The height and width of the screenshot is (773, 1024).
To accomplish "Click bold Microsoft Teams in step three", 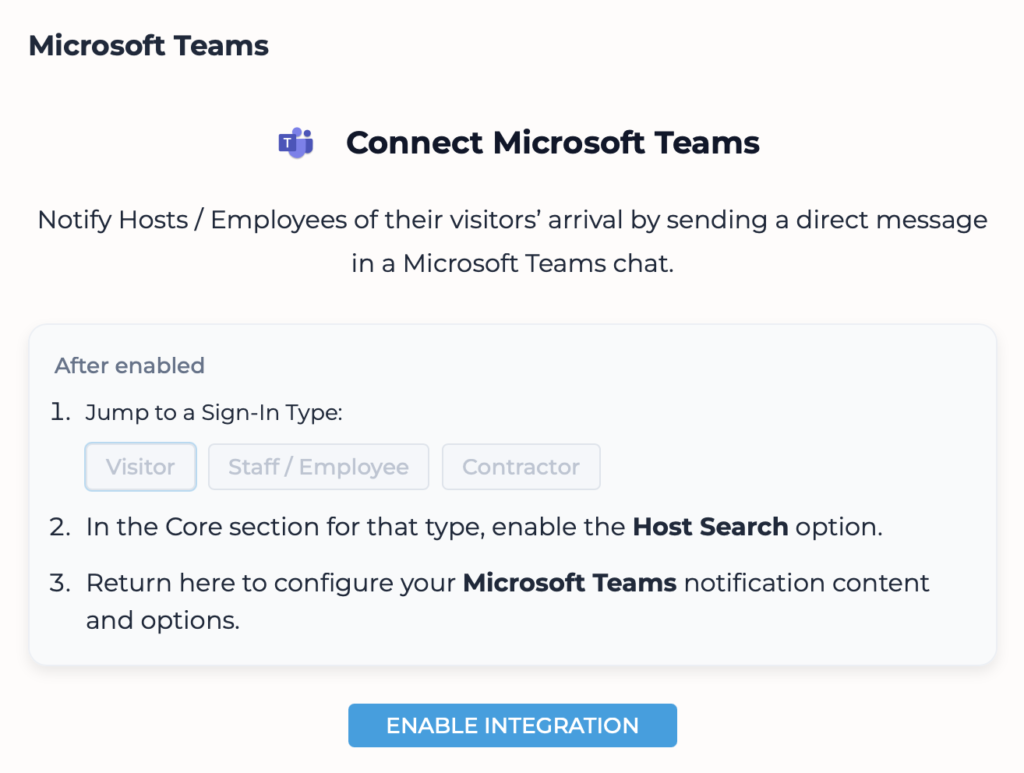I will 569,583.
